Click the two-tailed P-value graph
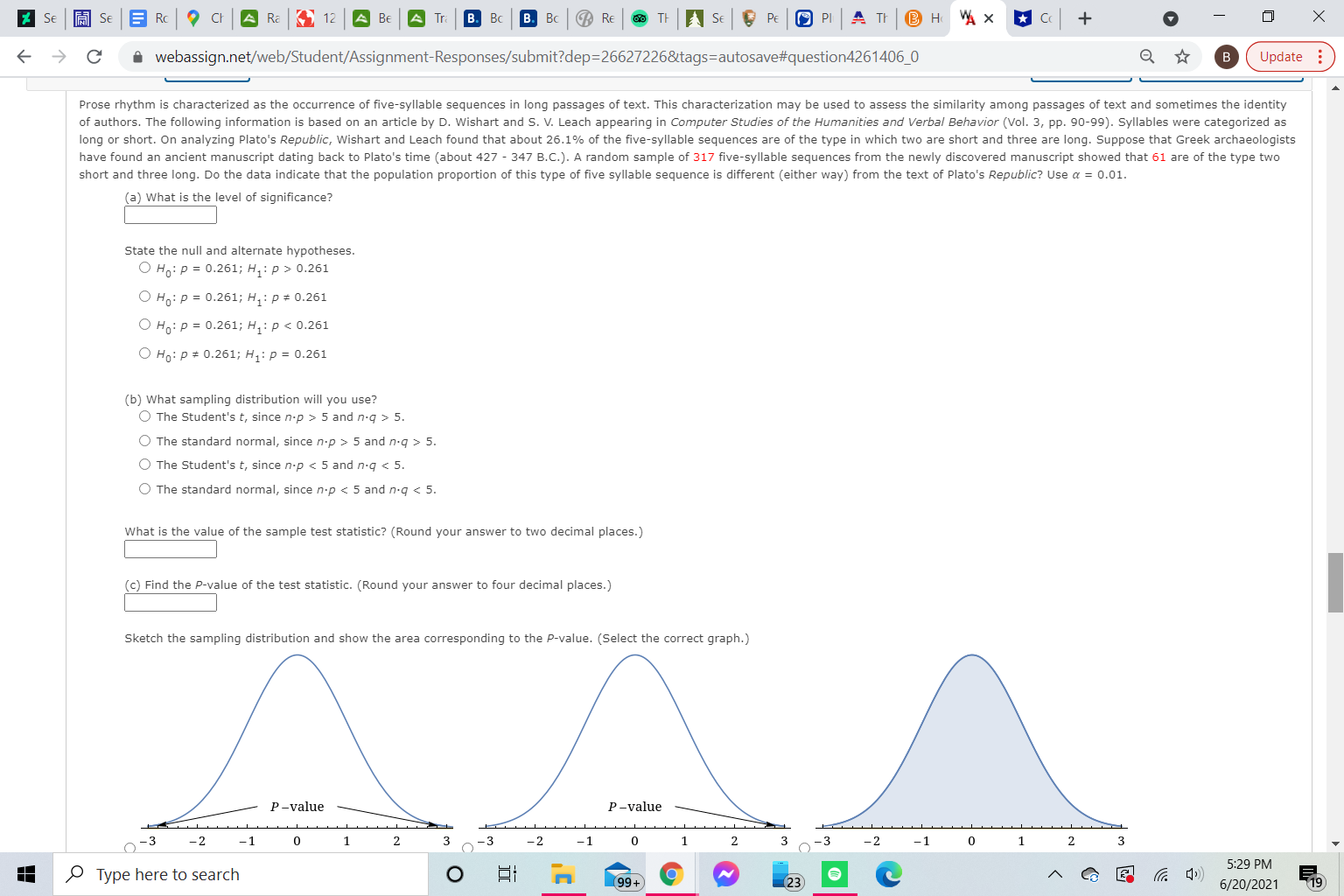Screen dimensions: 1344x896 point(297,750)
